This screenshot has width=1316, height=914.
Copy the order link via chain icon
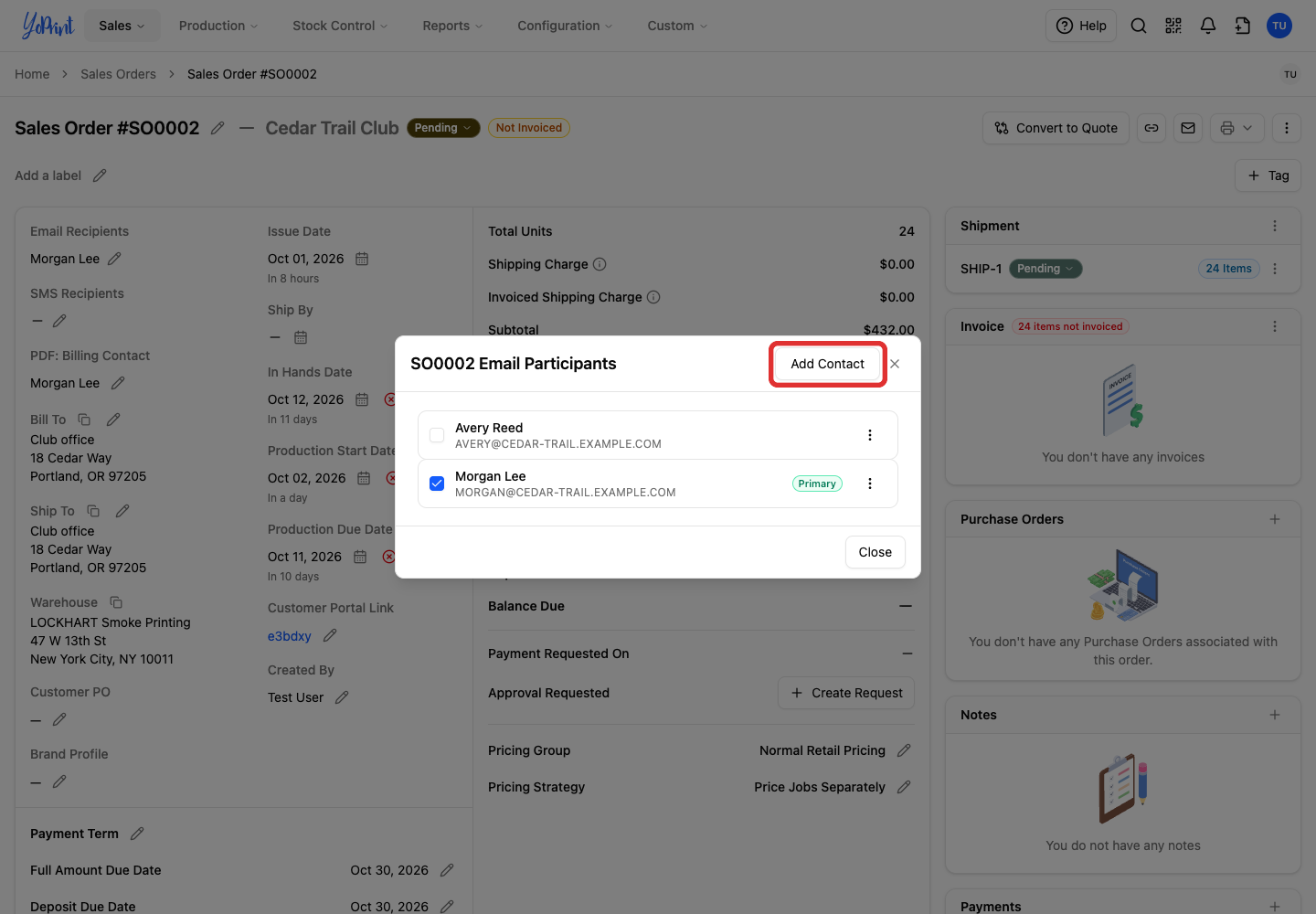pos(1151,128)
